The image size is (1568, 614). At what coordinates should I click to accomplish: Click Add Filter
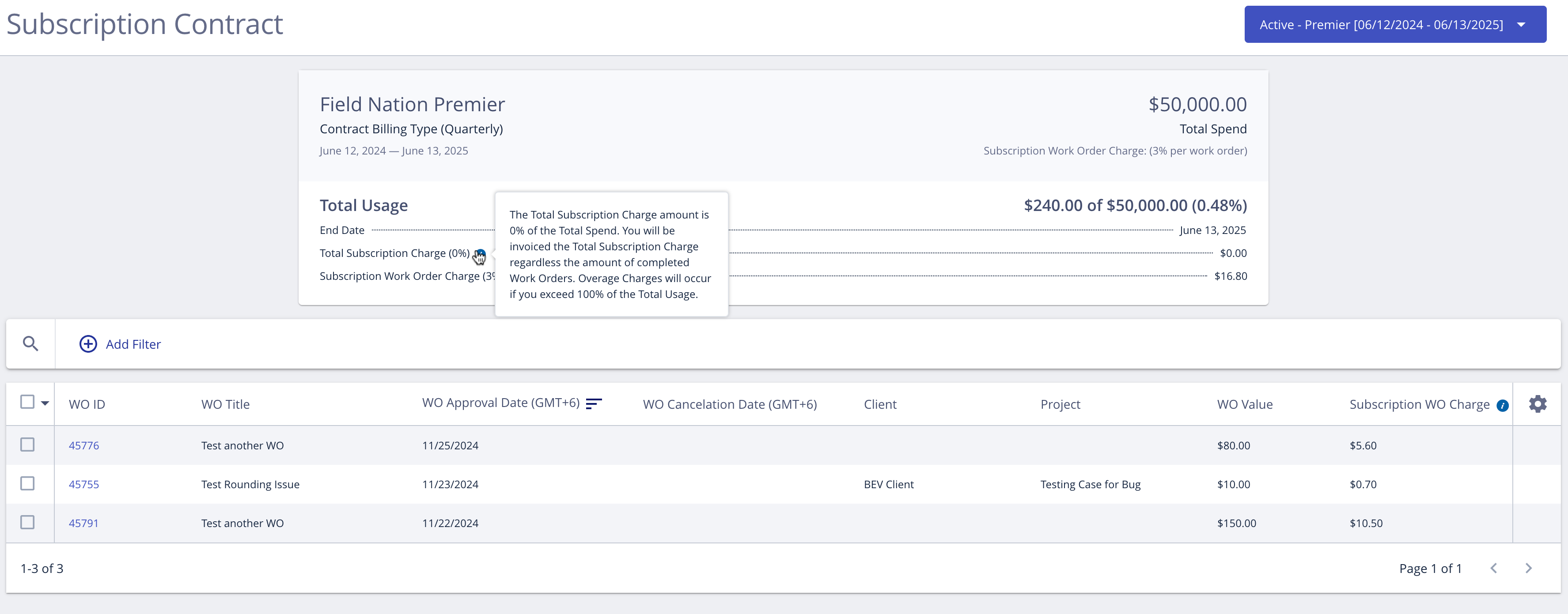pos(133,344)
